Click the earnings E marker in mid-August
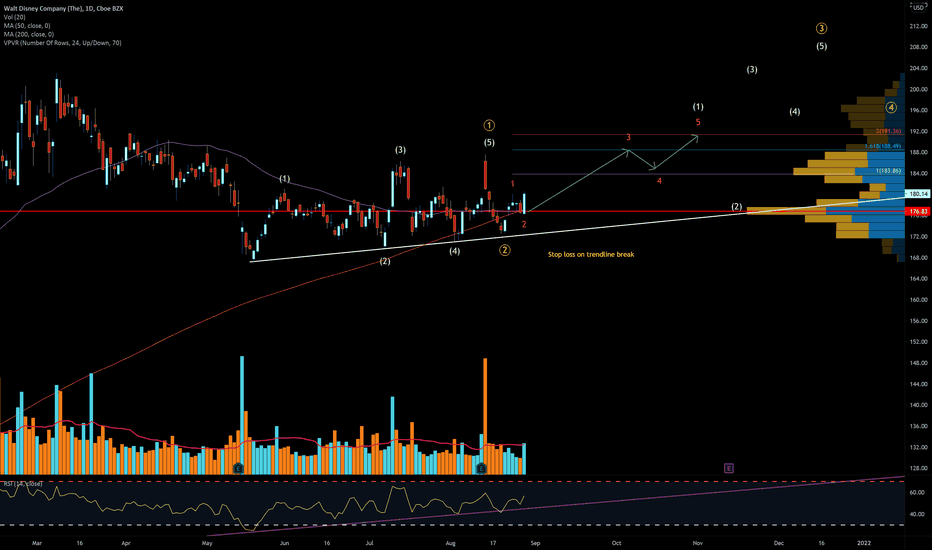 pos(481,469)
